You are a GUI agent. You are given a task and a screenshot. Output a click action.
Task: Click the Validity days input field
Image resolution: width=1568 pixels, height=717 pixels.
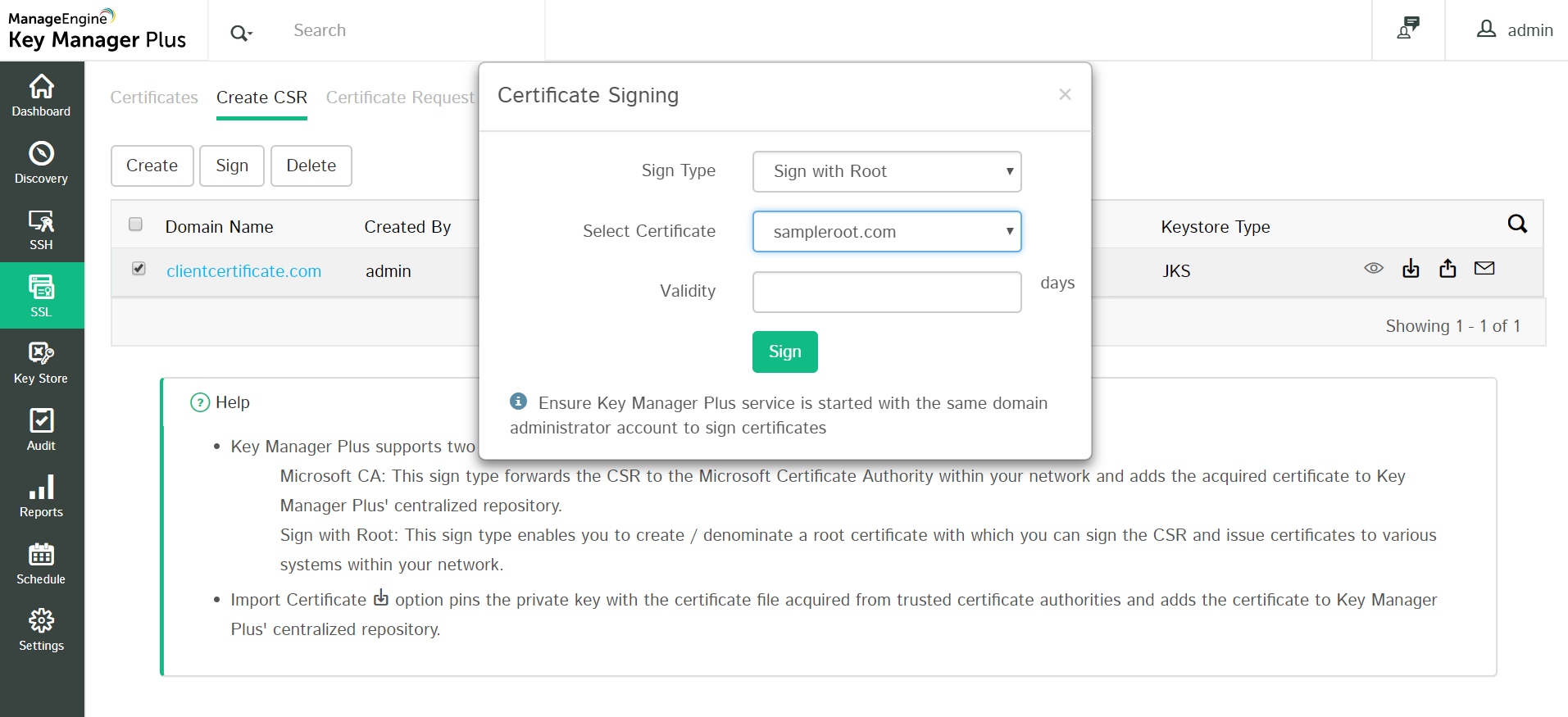coord(886,292)
